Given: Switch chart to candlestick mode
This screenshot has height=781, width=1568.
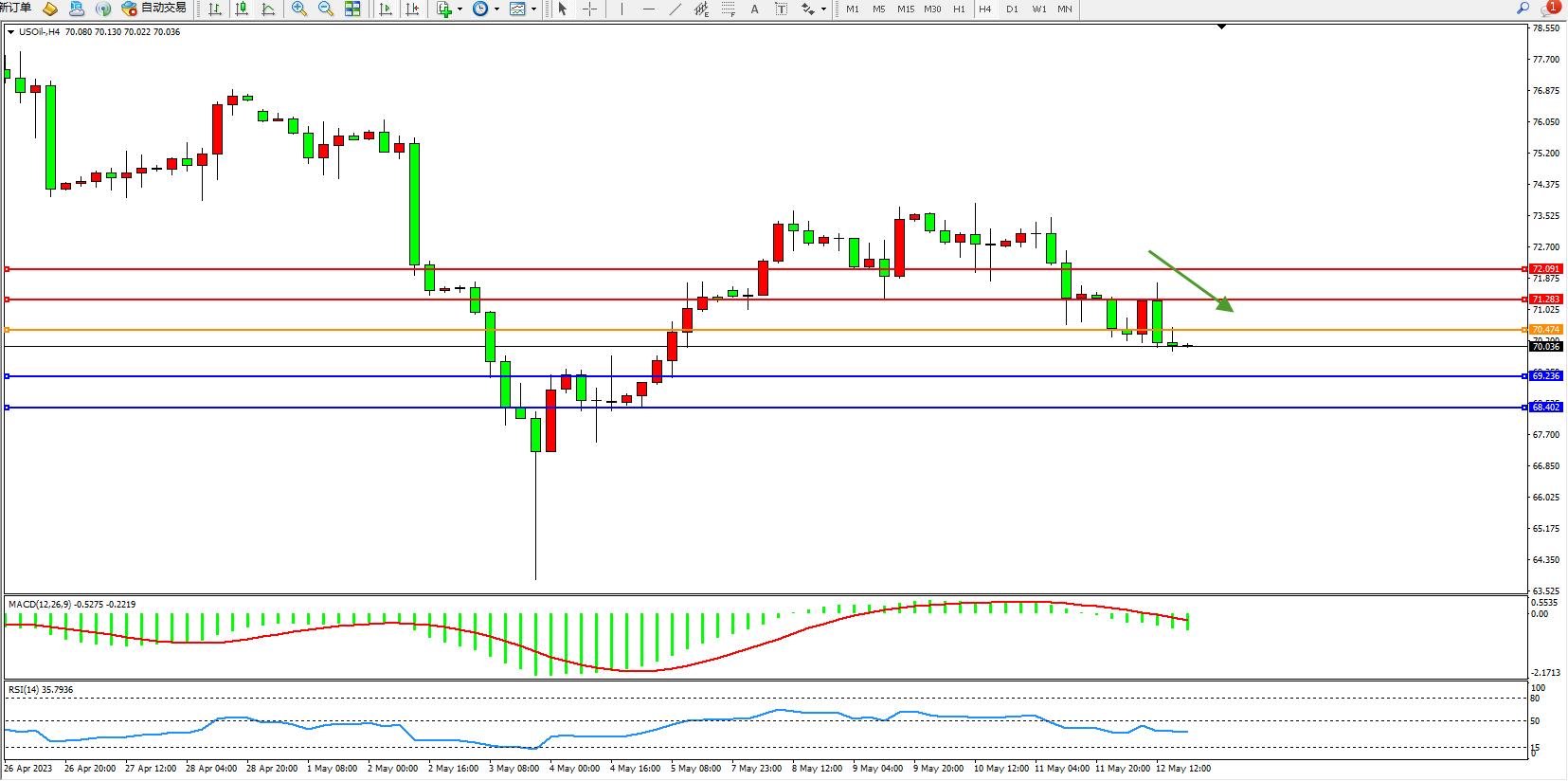Looking at the screenshot, I should tap(242, 9).
